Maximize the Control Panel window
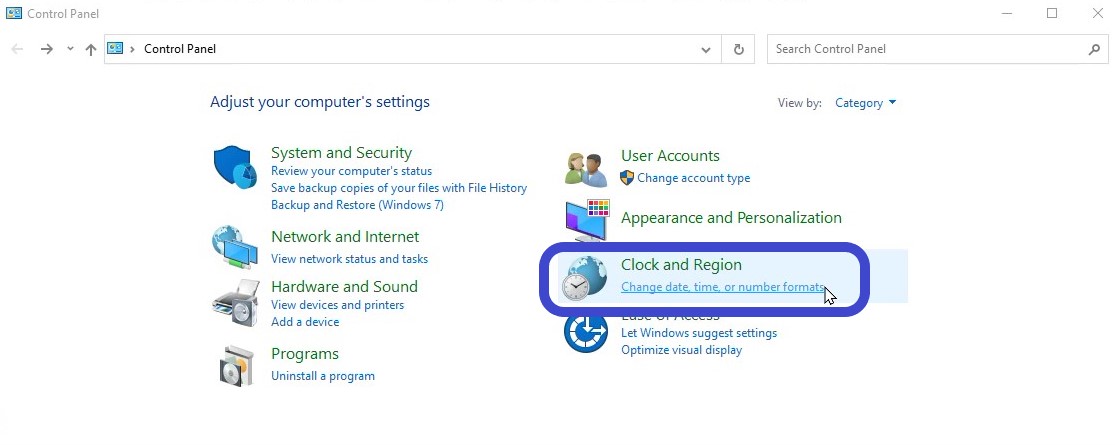The image size is (1115, 445). 1052,13
